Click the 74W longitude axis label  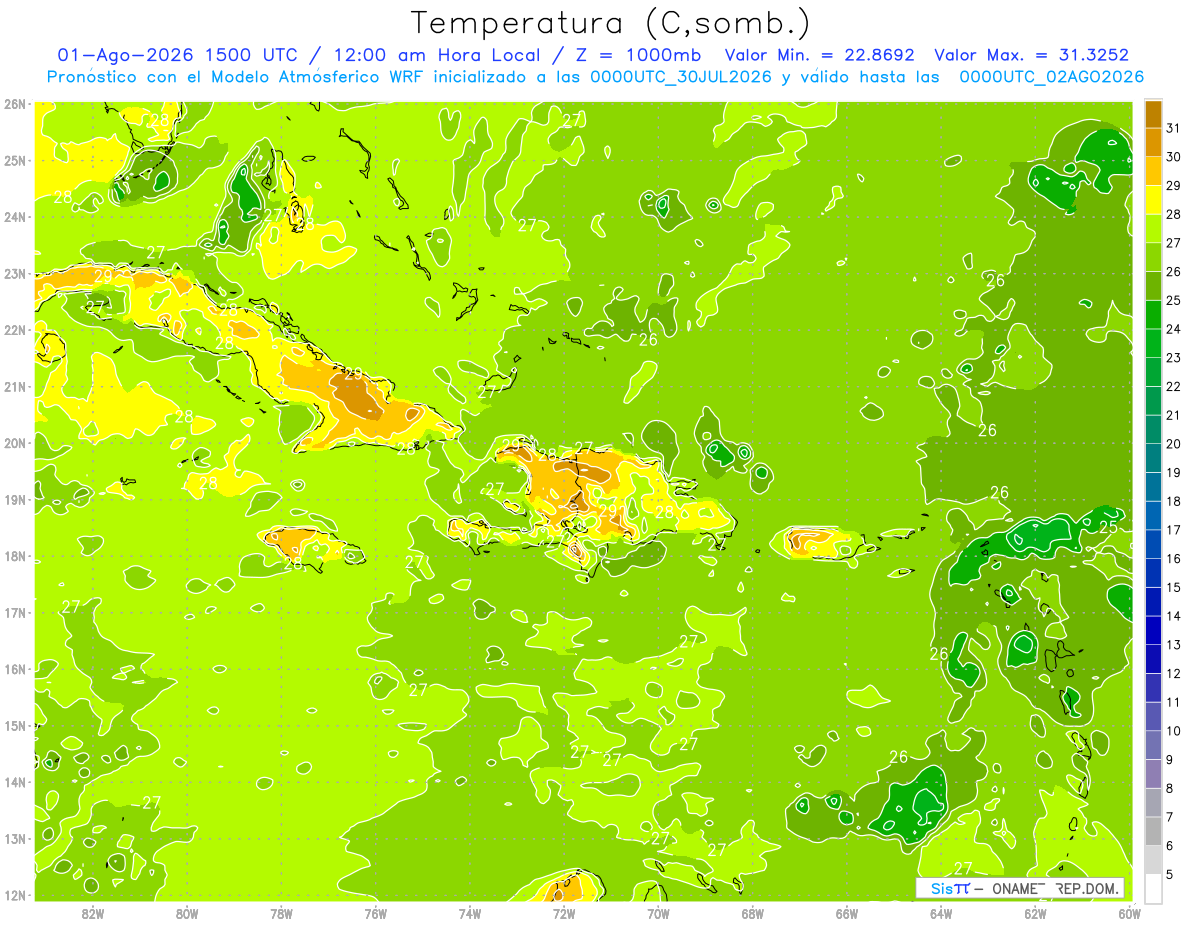[x=470, y=913]
